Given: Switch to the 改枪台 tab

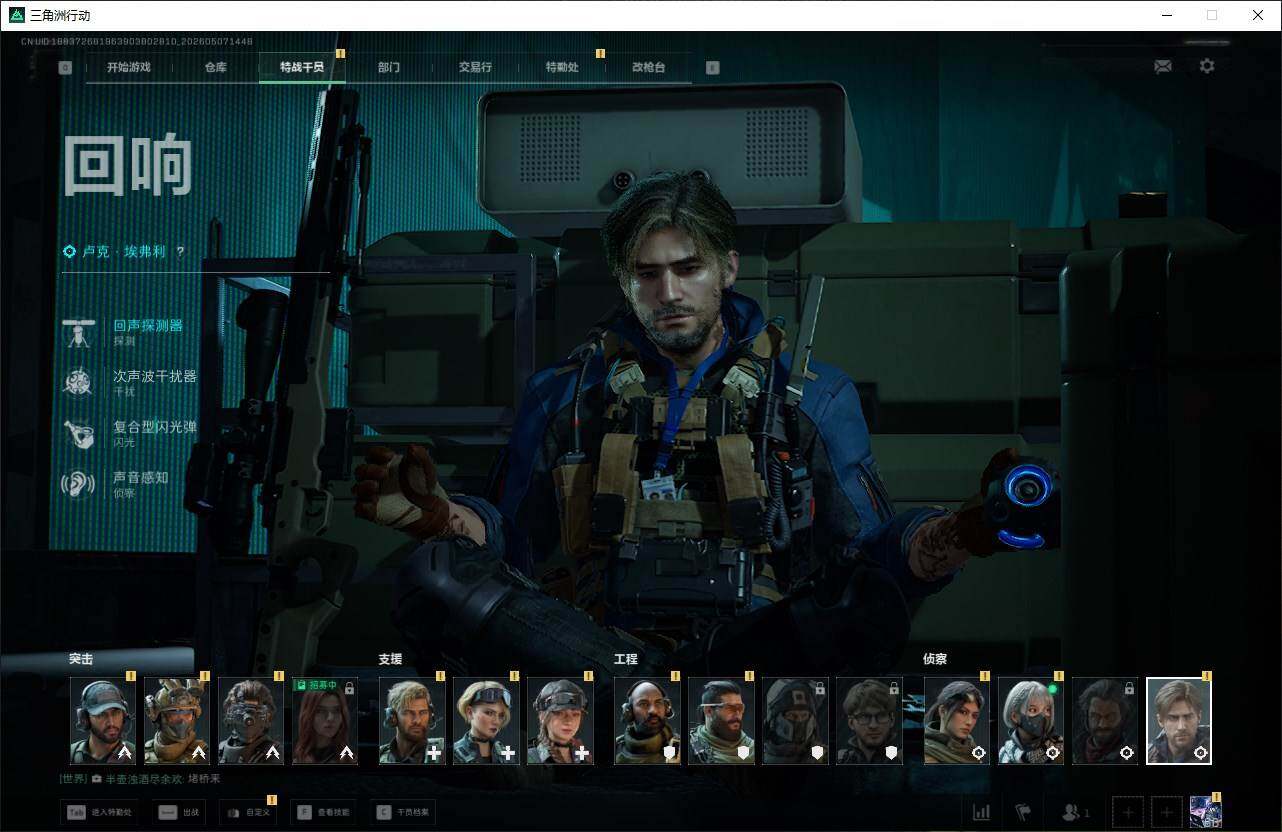Looking at the screenshot, I should tap(648, 68).
